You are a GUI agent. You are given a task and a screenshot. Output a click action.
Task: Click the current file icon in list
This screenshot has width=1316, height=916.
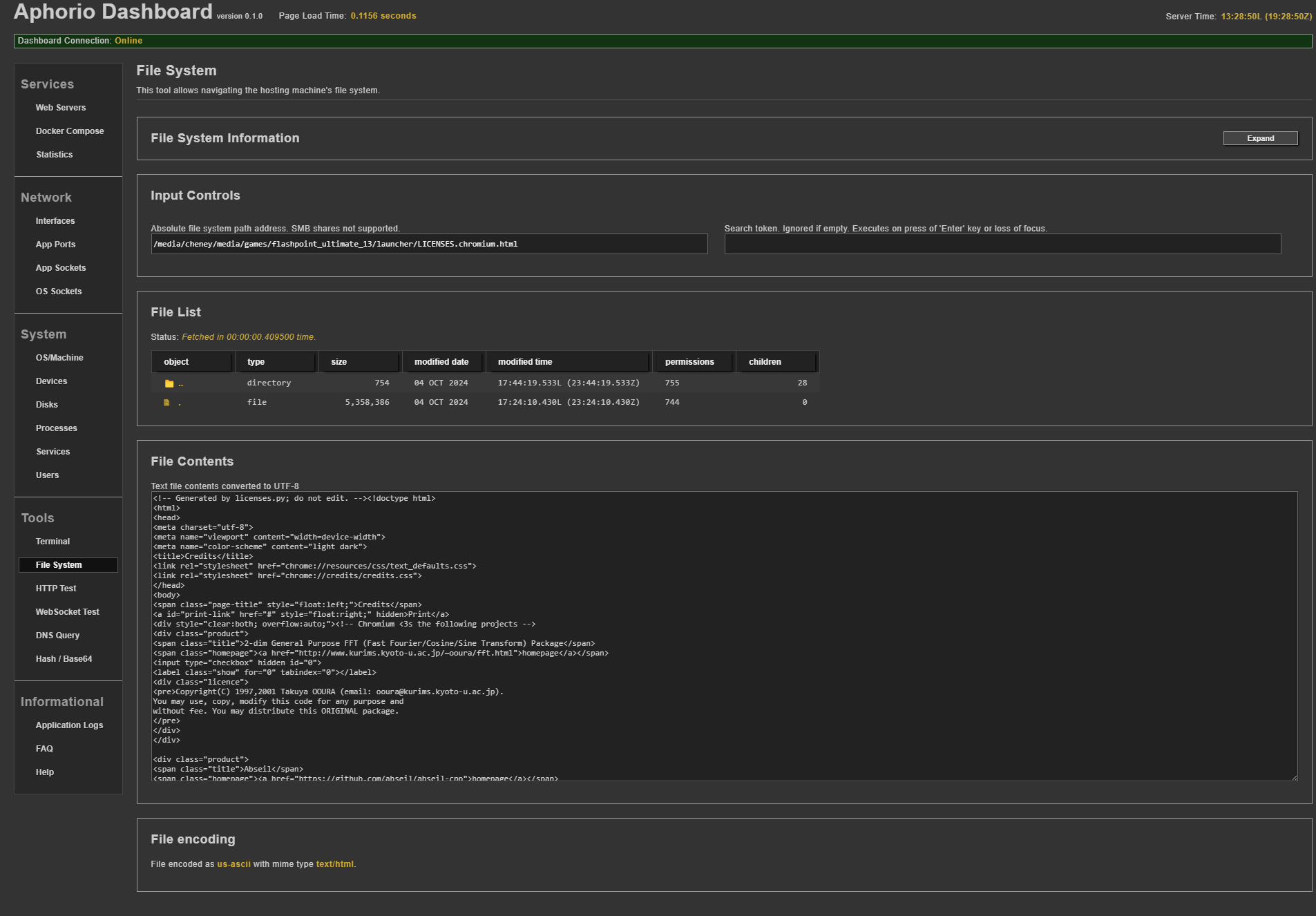(x=166, y=403)
